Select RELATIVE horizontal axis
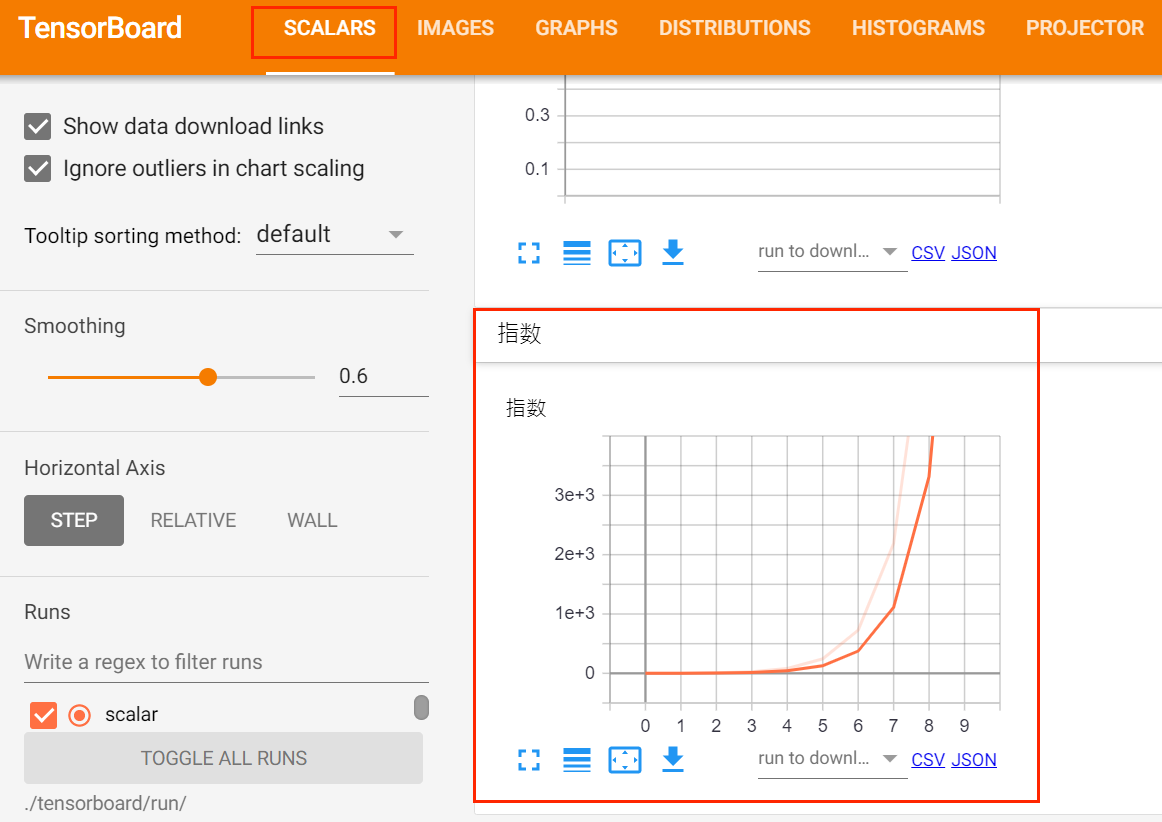This screenshot has height=822, width=1162. (193, 520)
